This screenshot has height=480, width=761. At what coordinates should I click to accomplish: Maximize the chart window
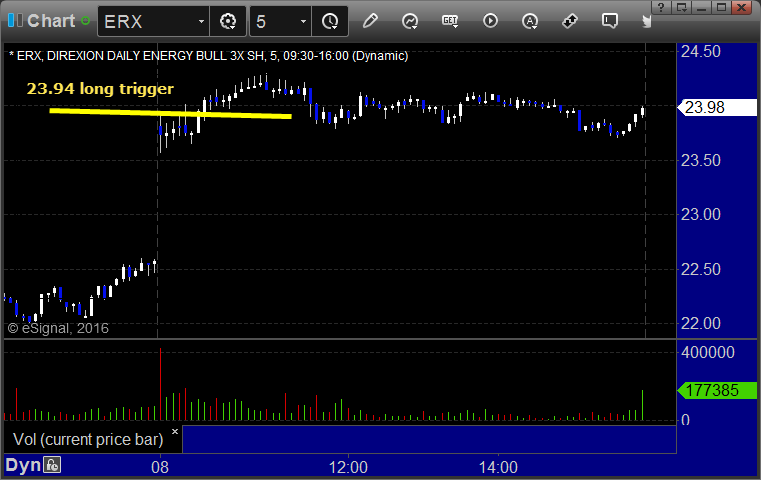click(722, 7)
